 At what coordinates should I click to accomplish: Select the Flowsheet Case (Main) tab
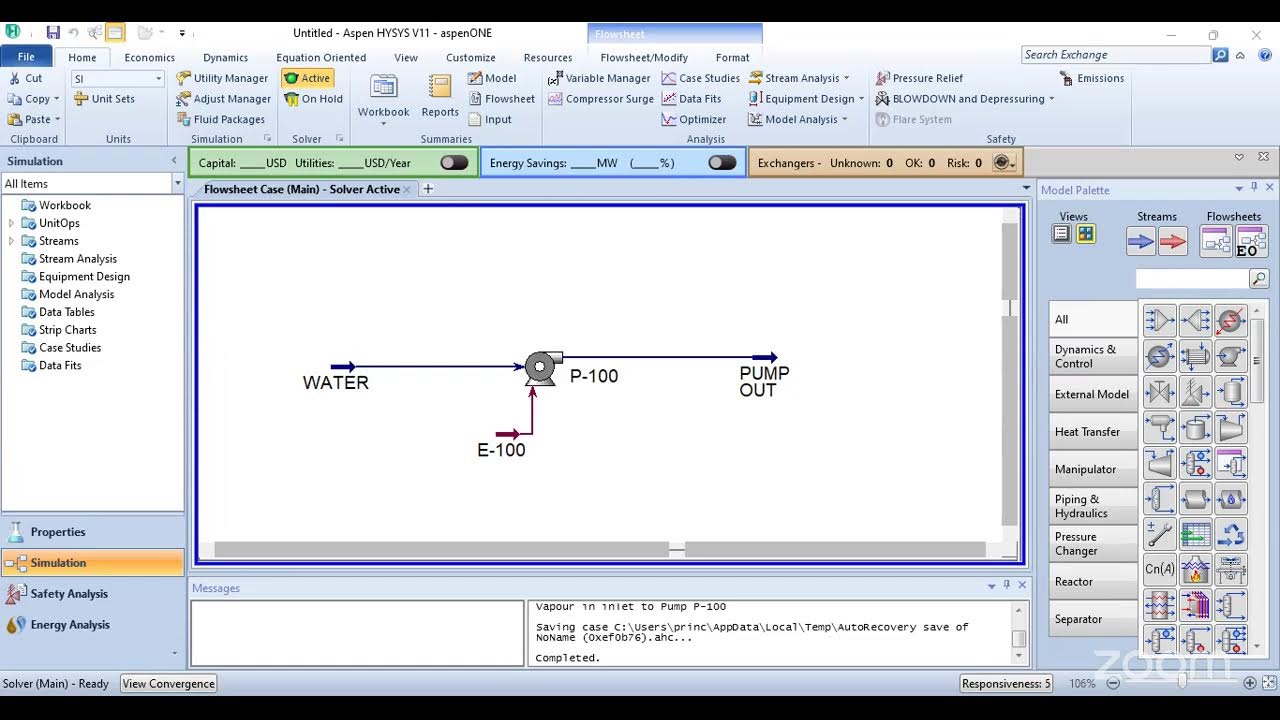(x=301, y=189)
